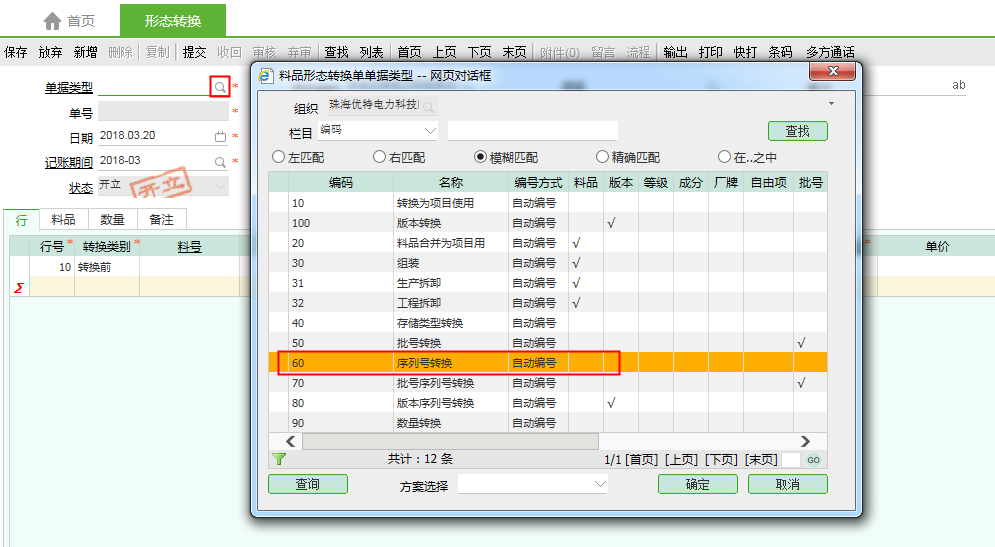Open the 日期 calendar picker icon
Screen dimensions: 995x547
pos(220,136)
